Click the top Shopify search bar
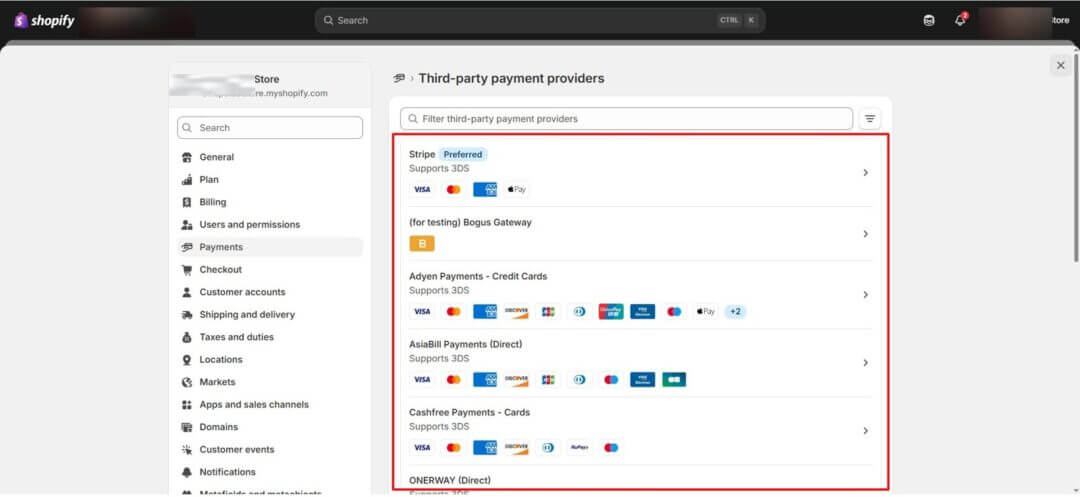 [x=540, y=20]
